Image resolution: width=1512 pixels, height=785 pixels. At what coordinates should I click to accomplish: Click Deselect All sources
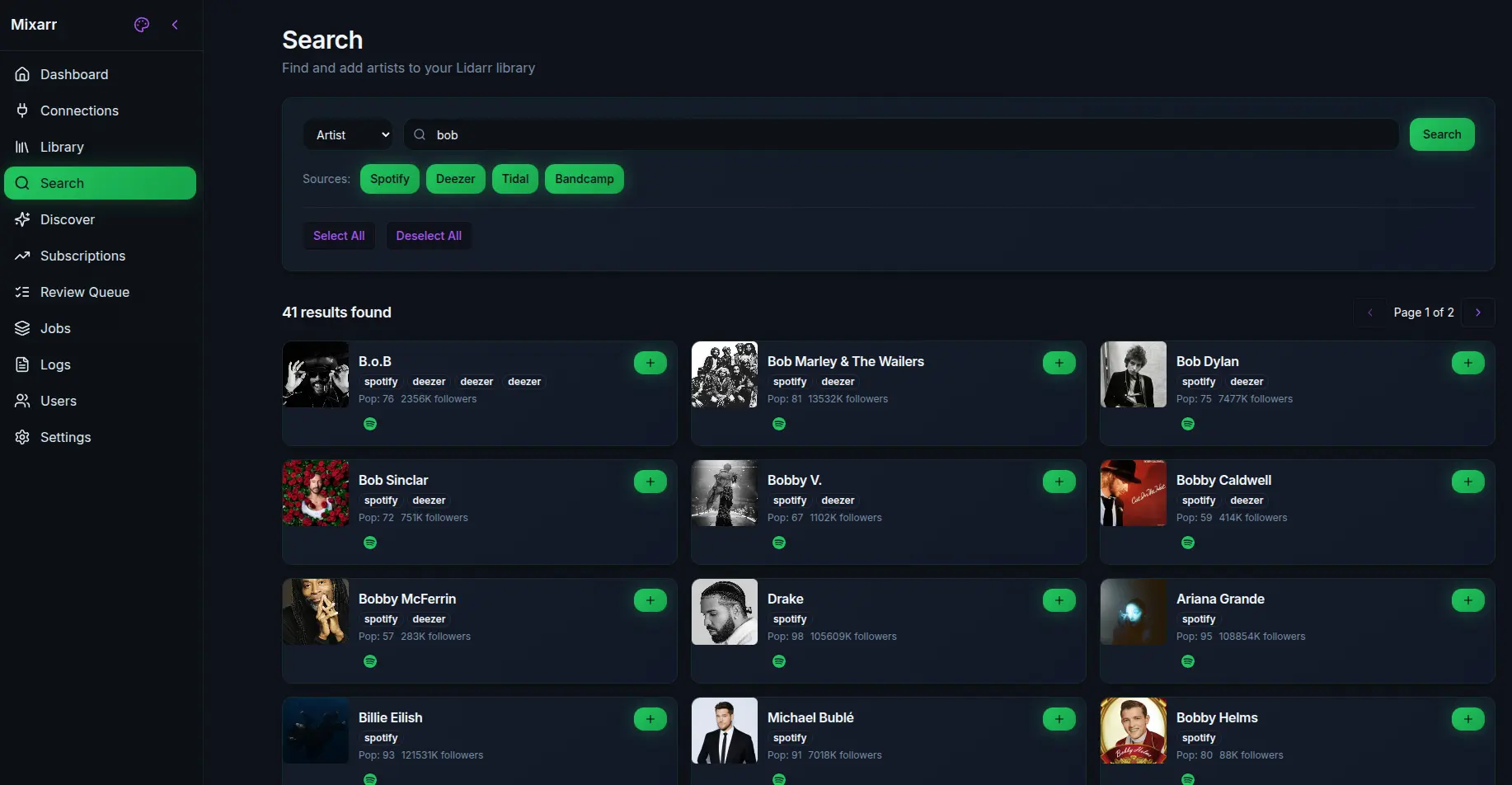coord(428,236)
